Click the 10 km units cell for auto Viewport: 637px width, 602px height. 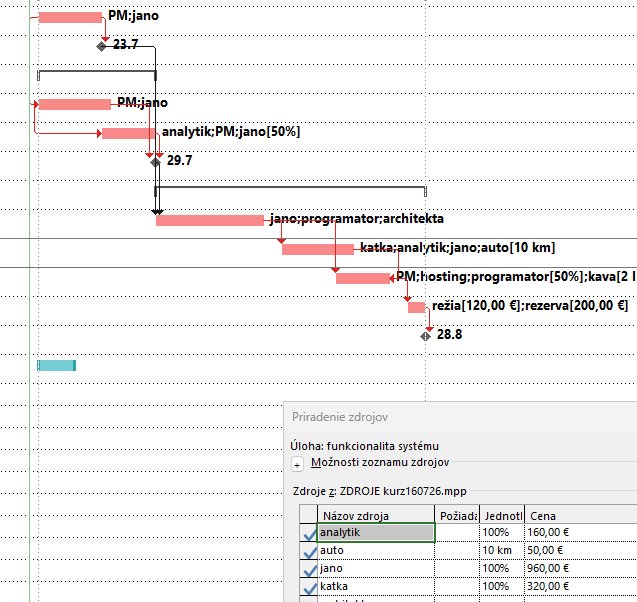tap(502, 551)
